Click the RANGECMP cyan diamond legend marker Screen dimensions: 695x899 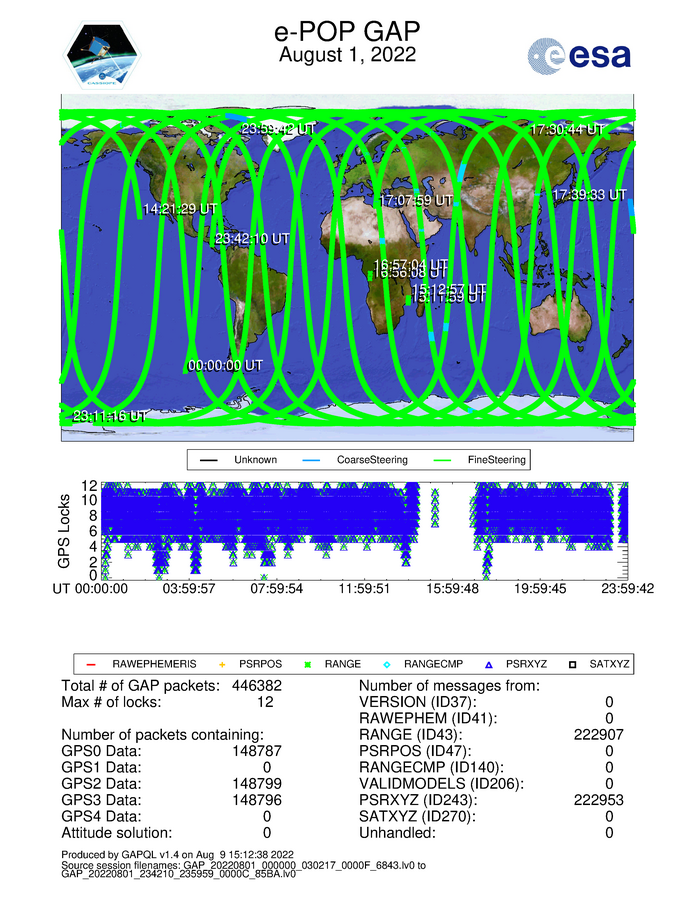[387, 663]
